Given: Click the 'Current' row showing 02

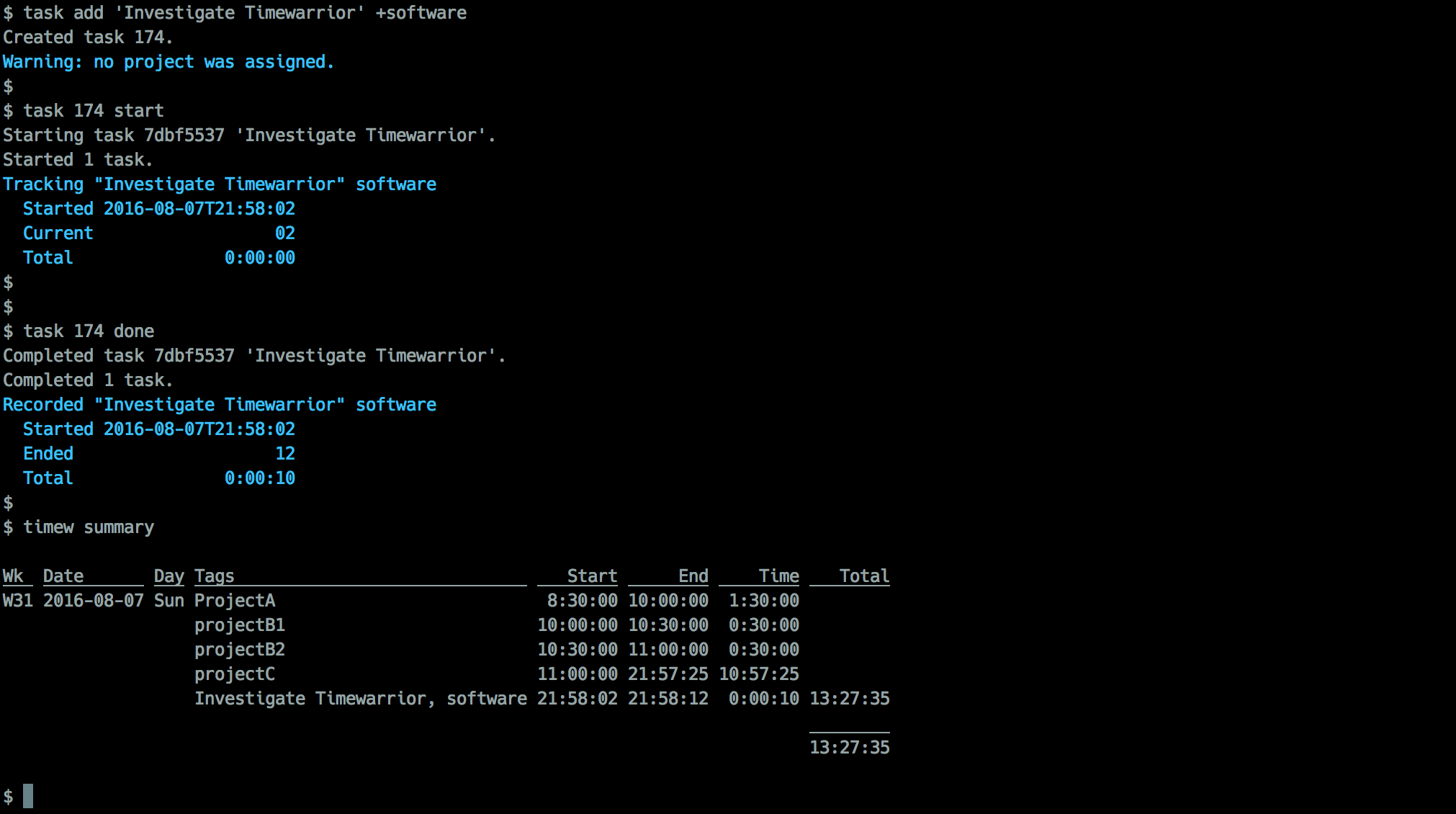Looking at the screenshot, I should (x=159, y=233).
